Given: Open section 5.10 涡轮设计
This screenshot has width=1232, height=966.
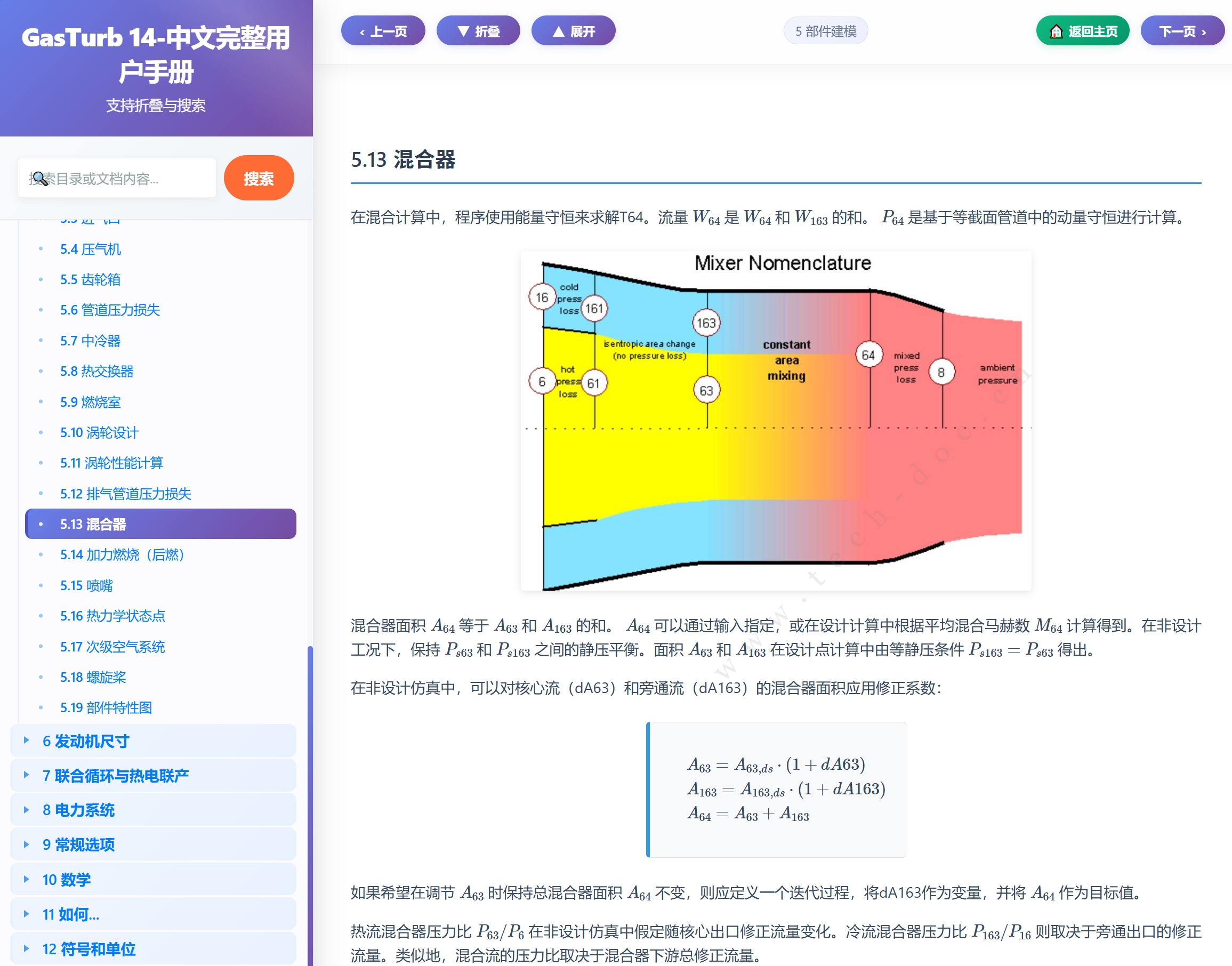Looking at the screenshot, I should click(99, 433).
